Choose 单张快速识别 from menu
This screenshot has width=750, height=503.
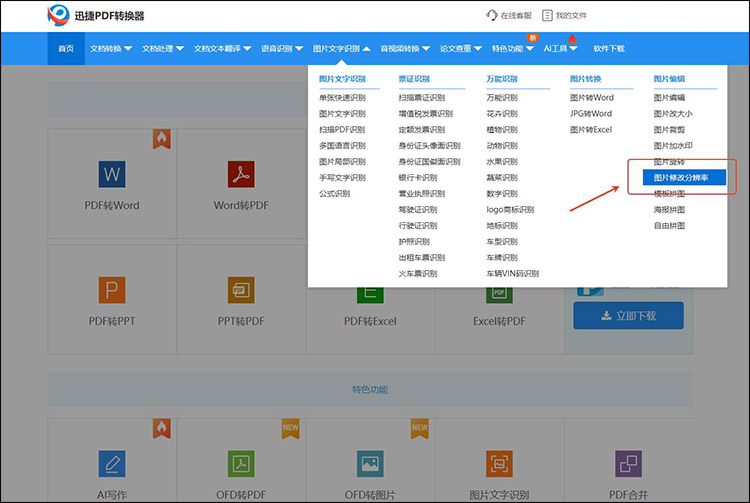point(342,98)
